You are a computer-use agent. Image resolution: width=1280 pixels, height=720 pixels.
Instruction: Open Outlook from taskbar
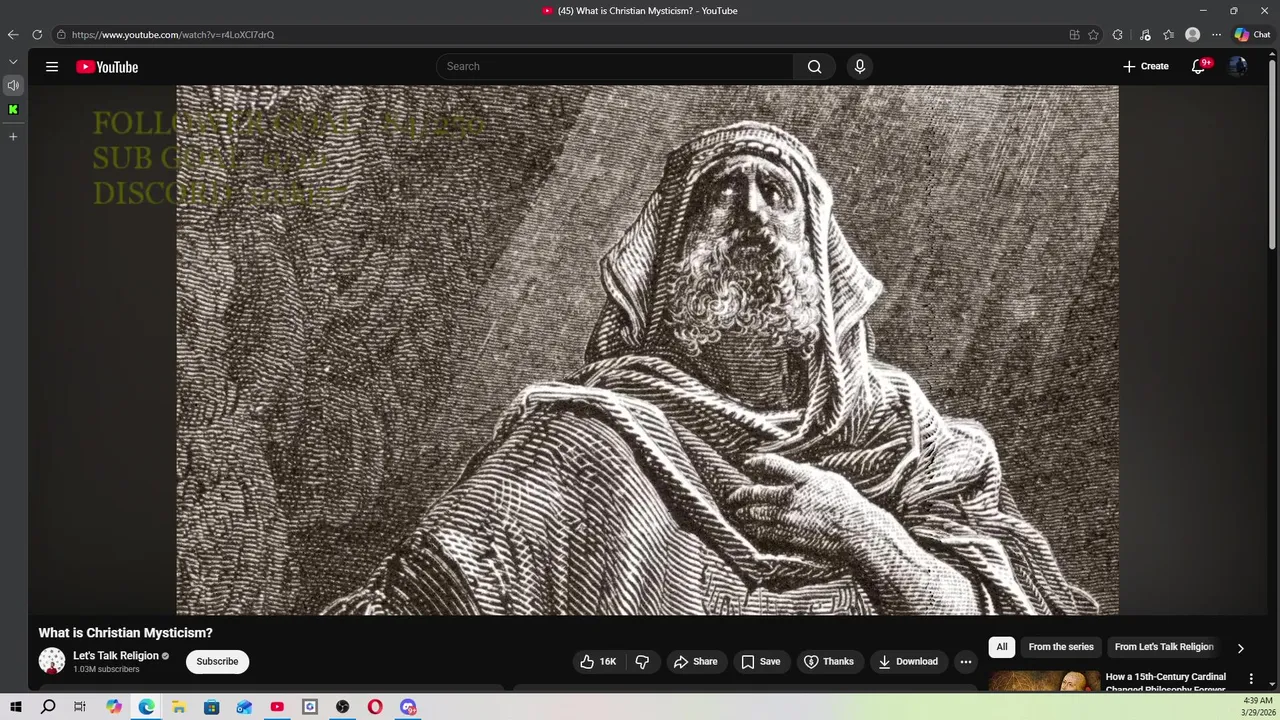(244, 707)
